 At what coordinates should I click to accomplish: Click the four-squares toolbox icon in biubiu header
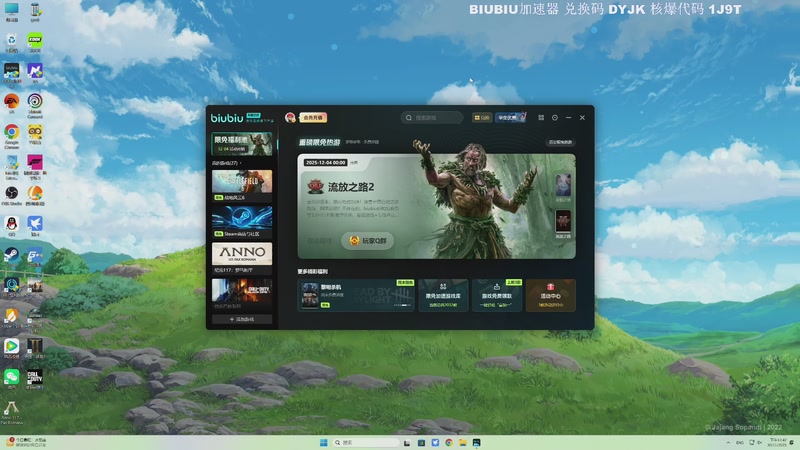(541, 117)
